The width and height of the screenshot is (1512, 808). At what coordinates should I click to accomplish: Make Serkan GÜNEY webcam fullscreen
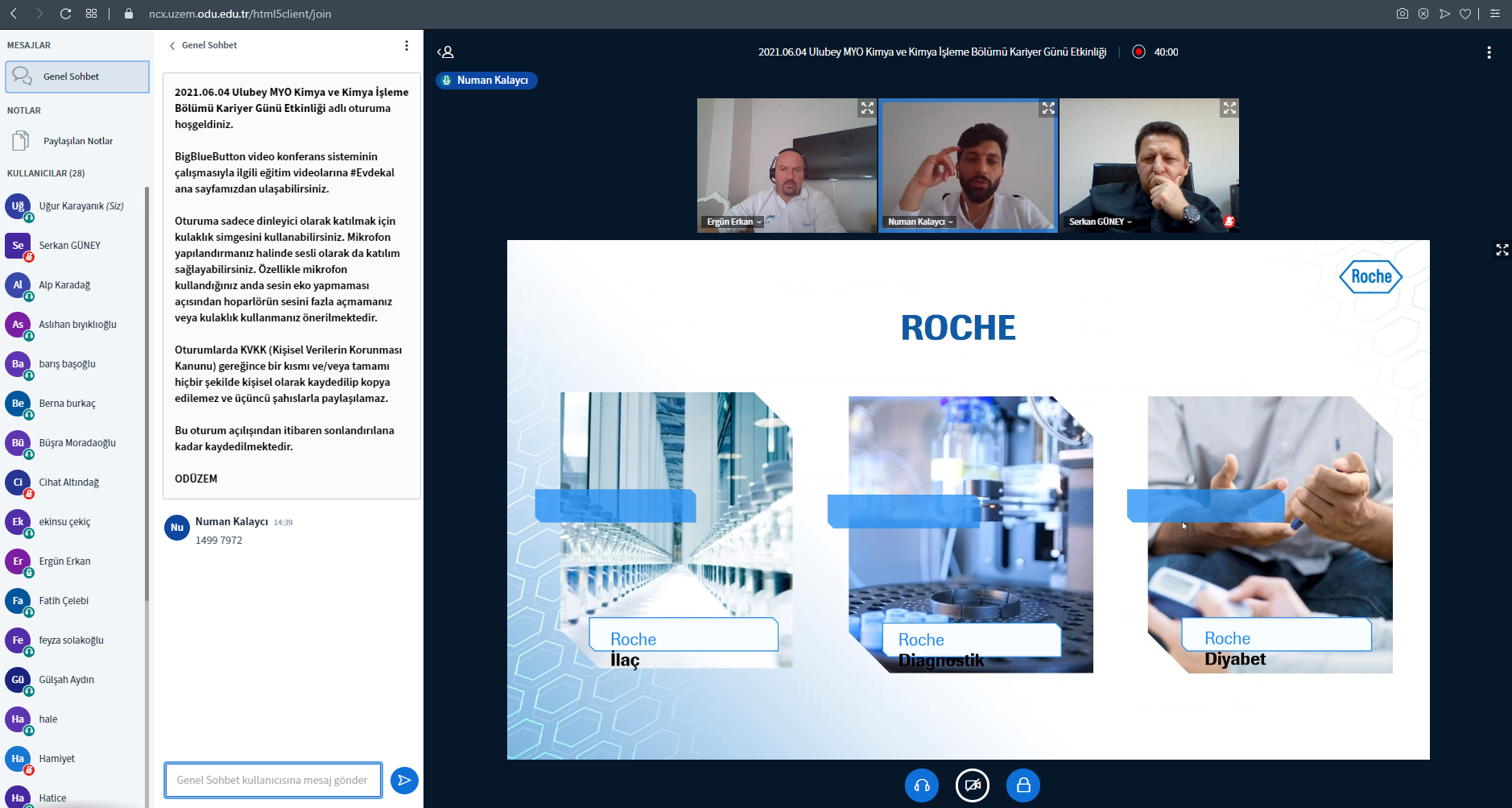1229,108
